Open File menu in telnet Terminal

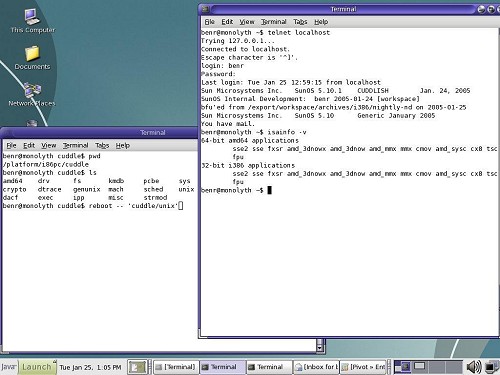209,22
